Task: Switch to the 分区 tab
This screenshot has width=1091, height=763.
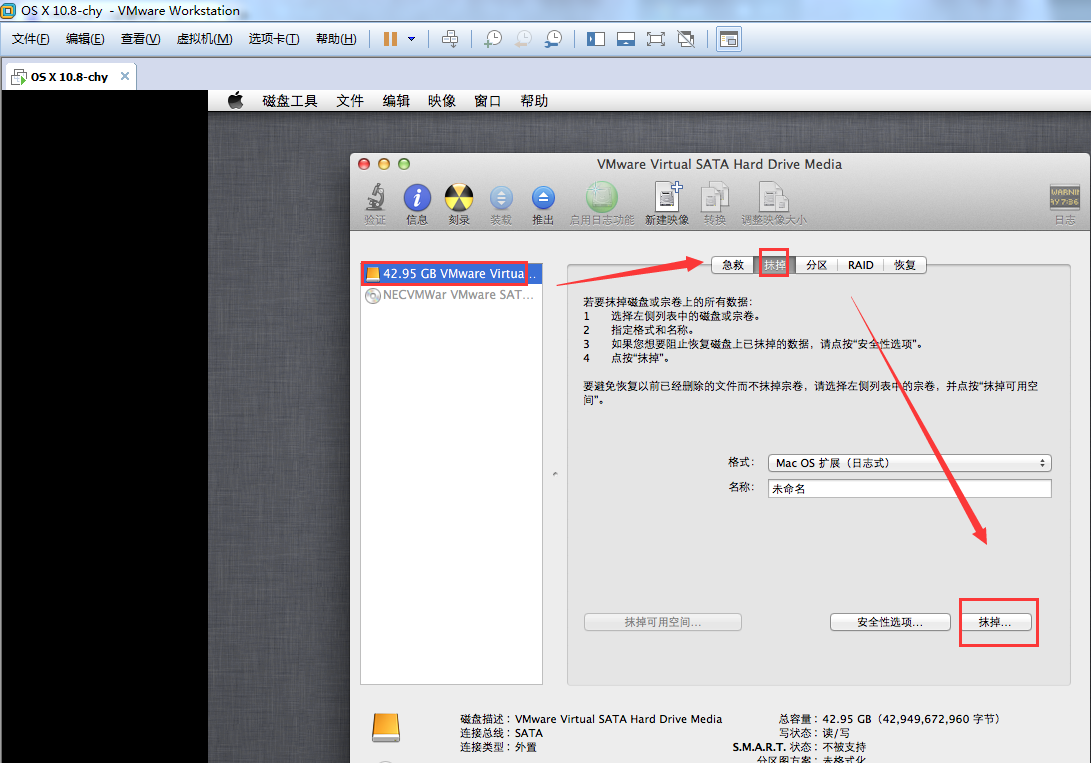Action: point(816,265)
